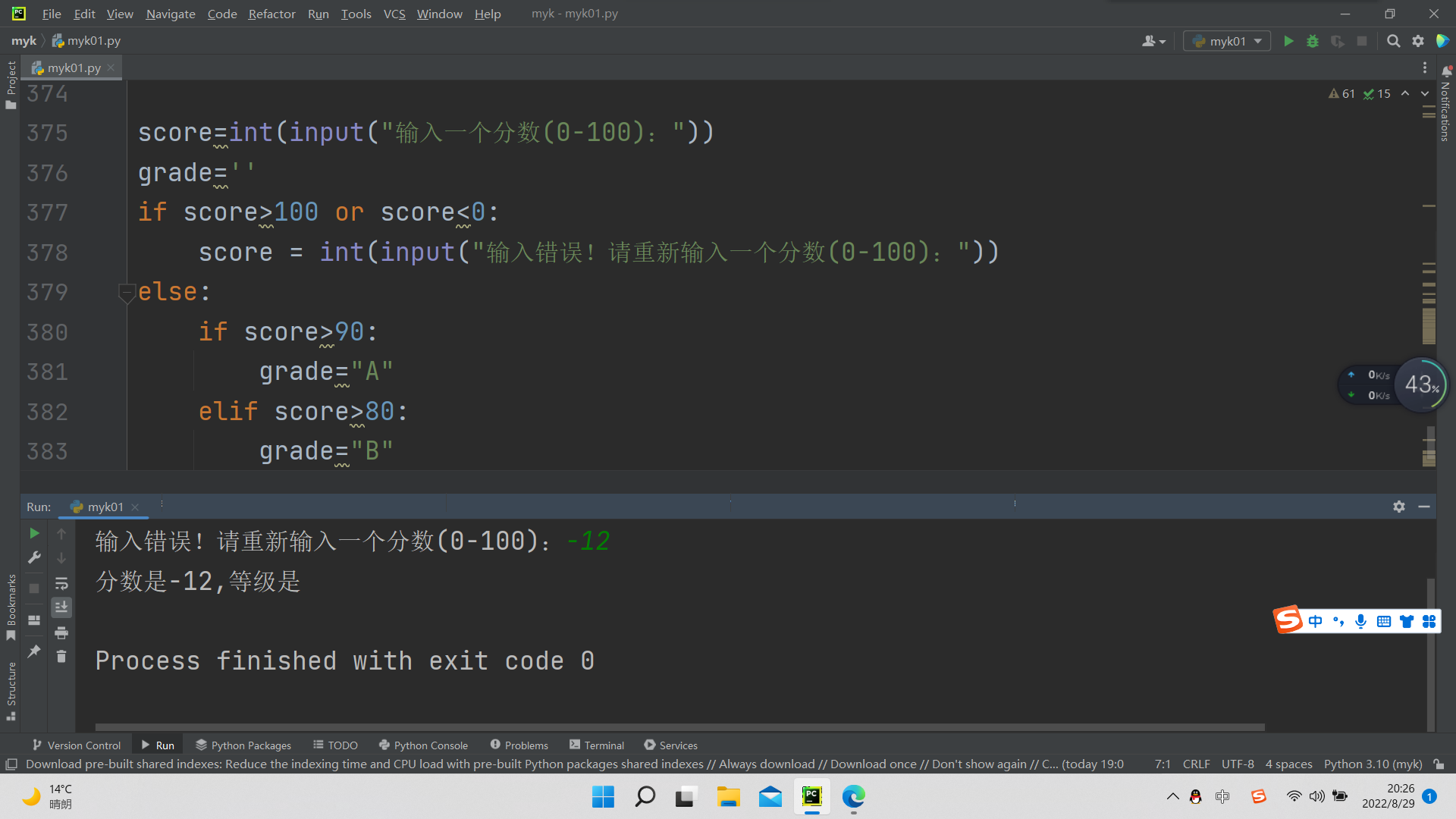This screenshot has width=1456, height=819.
Task: Open IDE settings gear in top toolbar
Action: (x=1418, y=41)
